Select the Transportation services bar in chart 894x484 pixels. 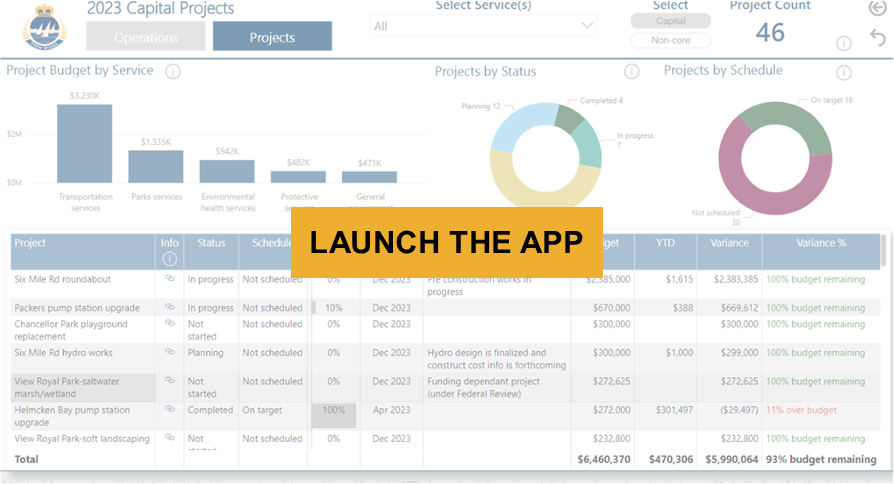click(84, 143)
